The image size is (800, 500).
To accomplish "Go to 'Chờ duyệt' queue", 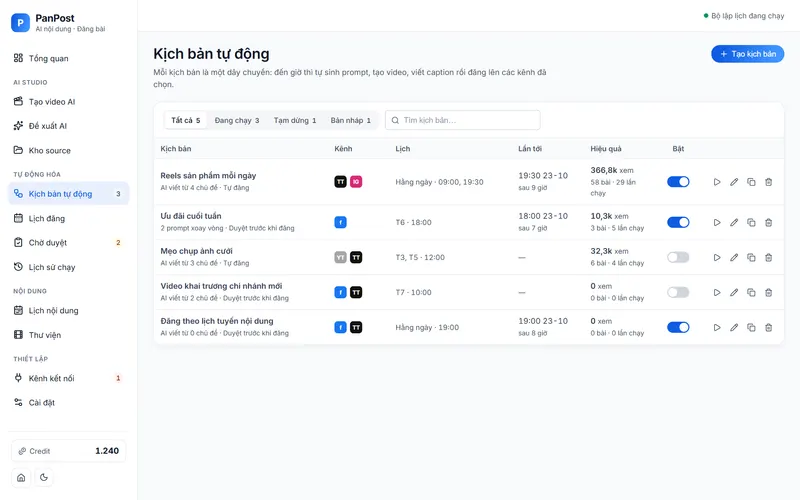I will pyautogui.click(x=68, y=243).
